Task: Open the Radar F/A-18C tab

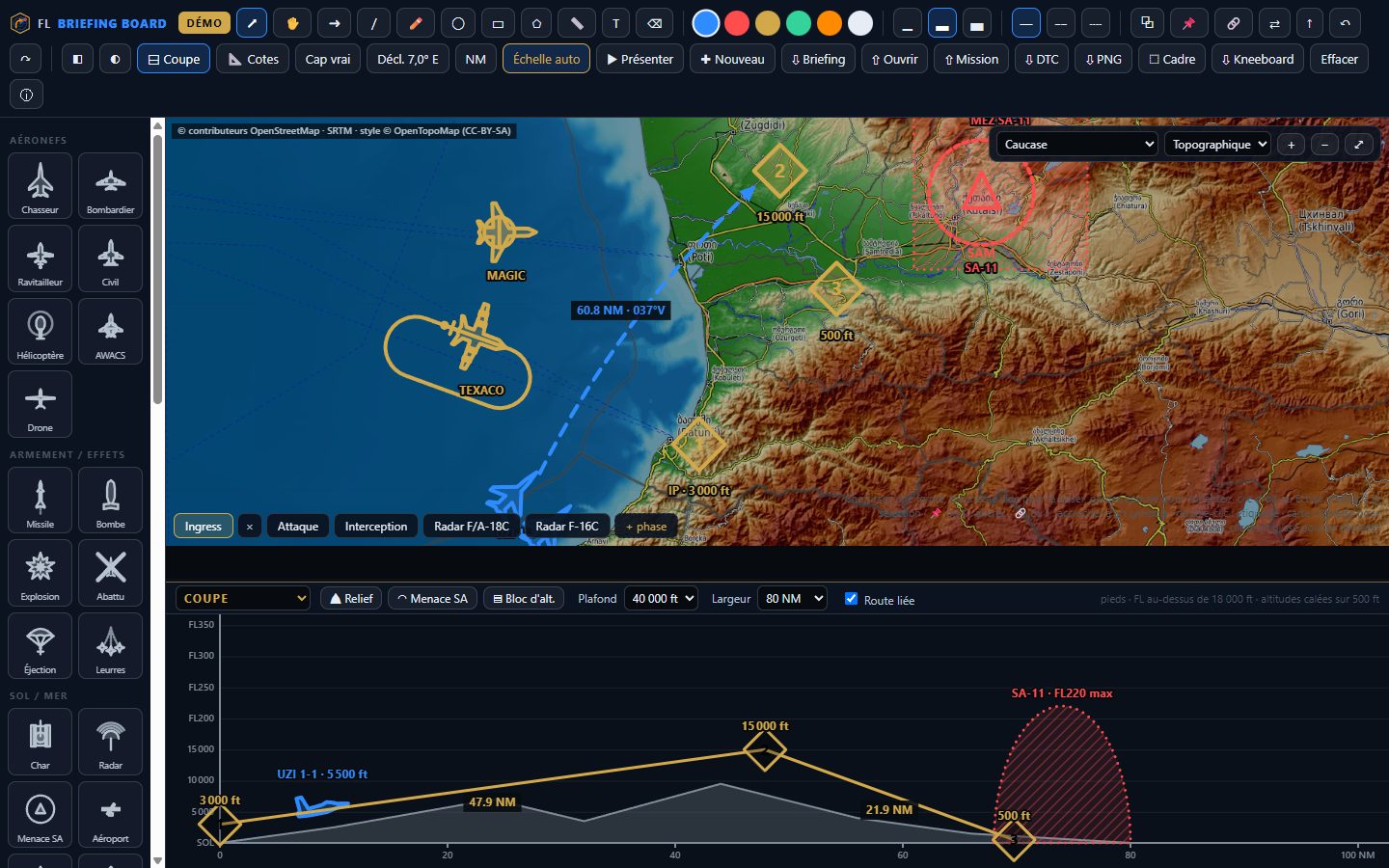Action: (x=472, y=527)
